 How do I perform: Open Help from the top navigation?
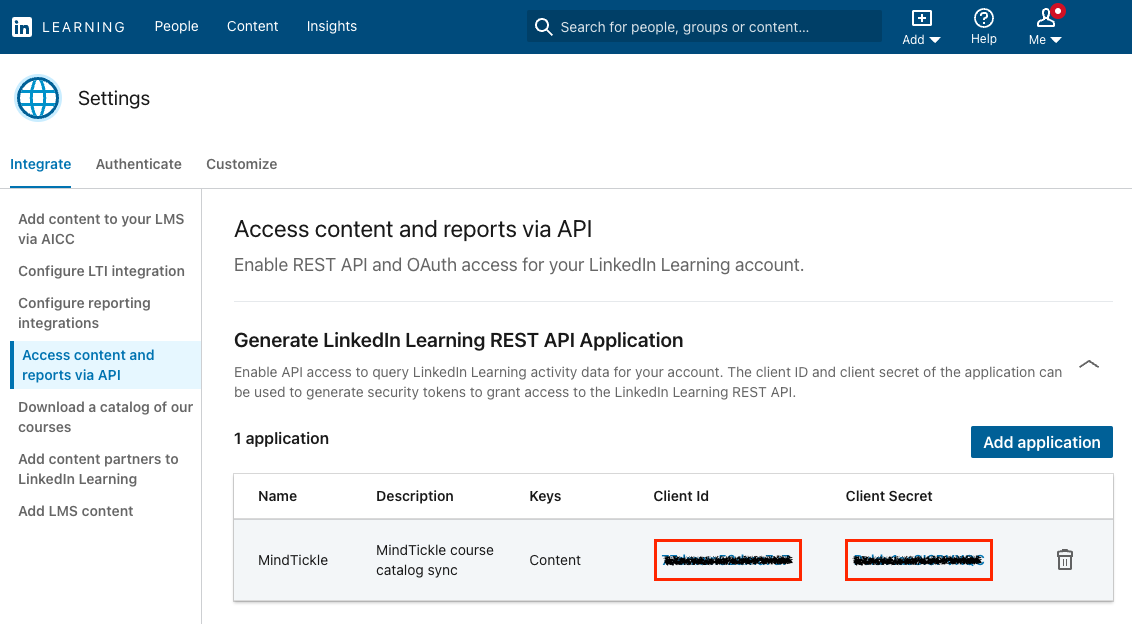pos(983,27)
